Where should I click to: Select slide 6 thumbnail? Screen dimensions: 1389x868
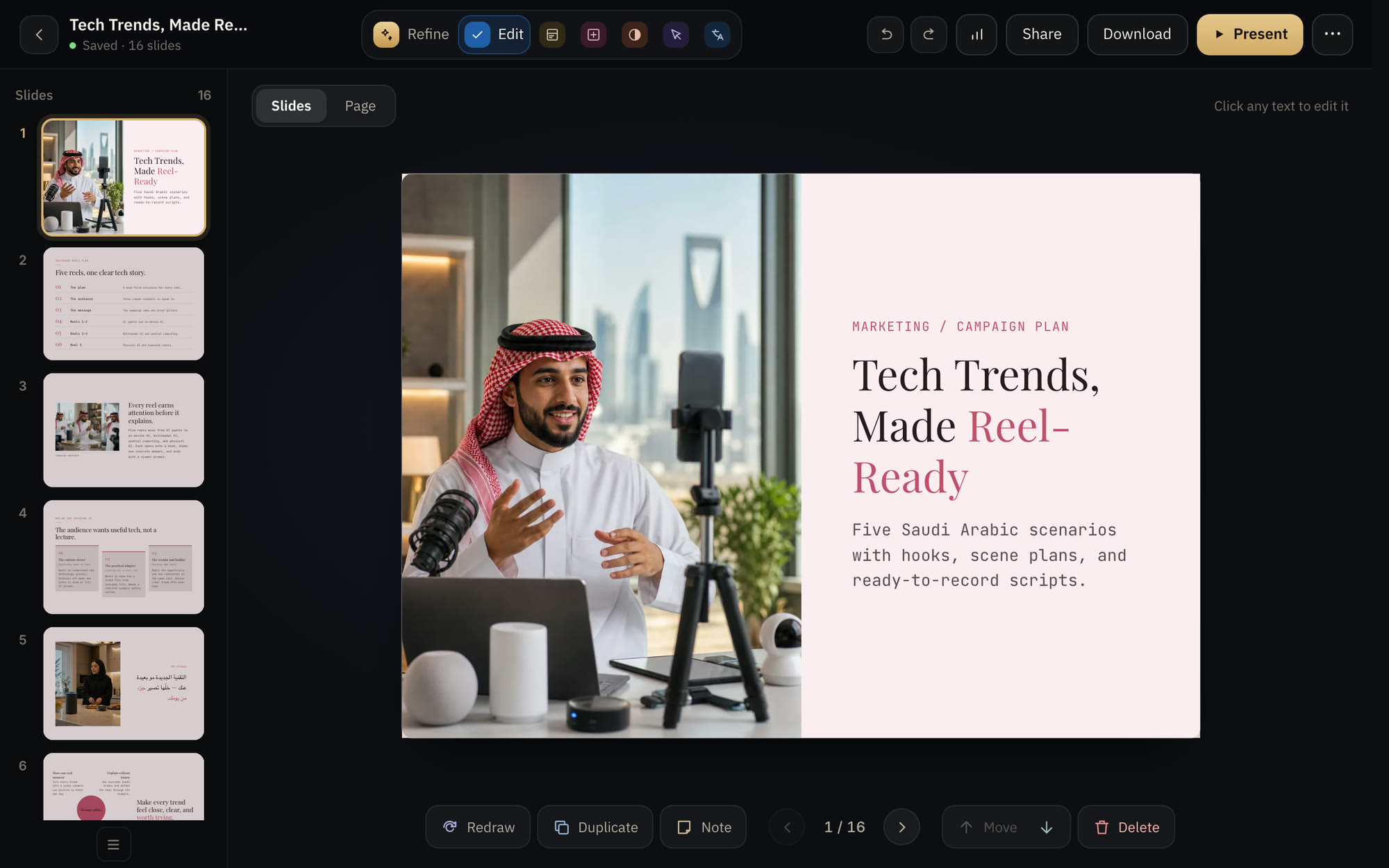pos(124,787)
